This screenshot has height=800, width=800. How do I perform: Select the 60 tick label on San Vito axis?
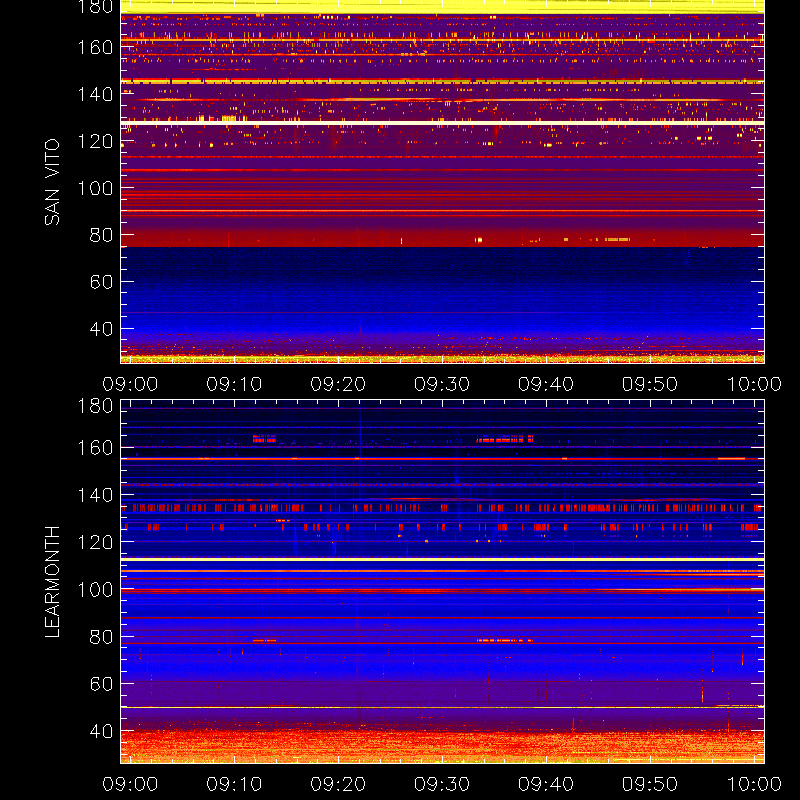click(101, 282)
